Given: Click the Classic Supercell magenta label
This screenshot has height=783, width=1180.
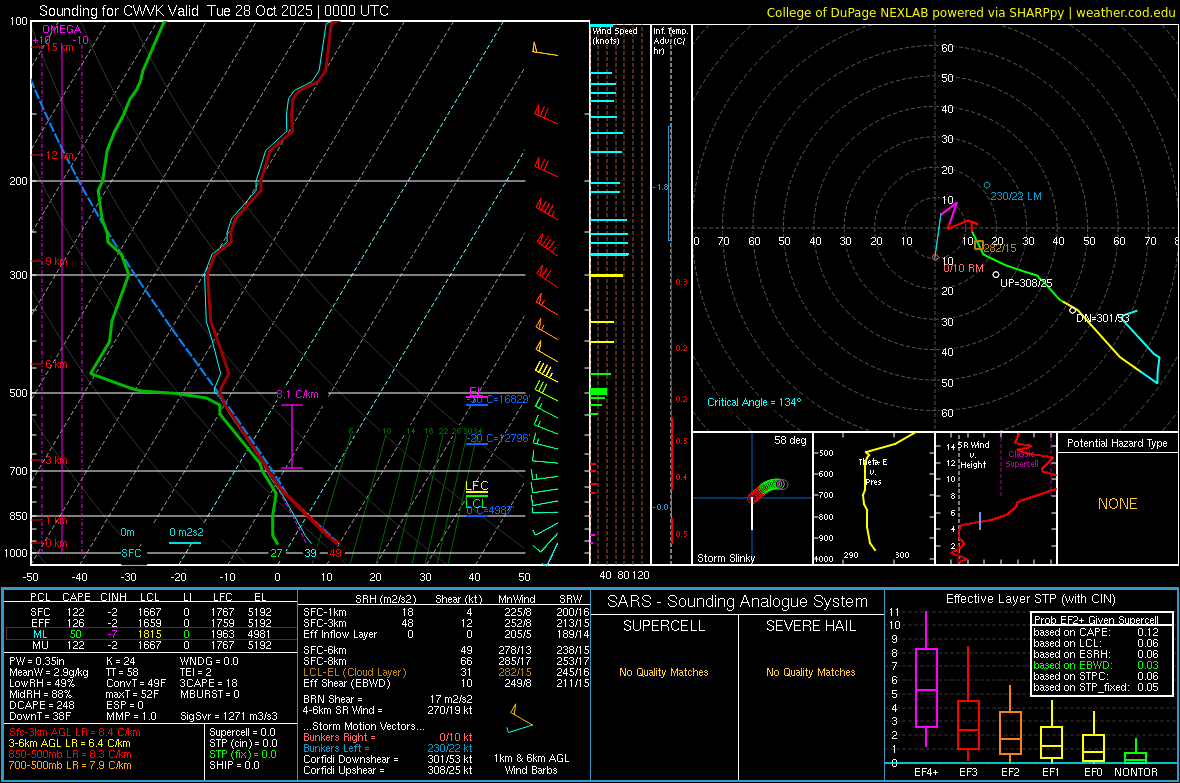Looking at the screenshot, I should (1022, 459).
